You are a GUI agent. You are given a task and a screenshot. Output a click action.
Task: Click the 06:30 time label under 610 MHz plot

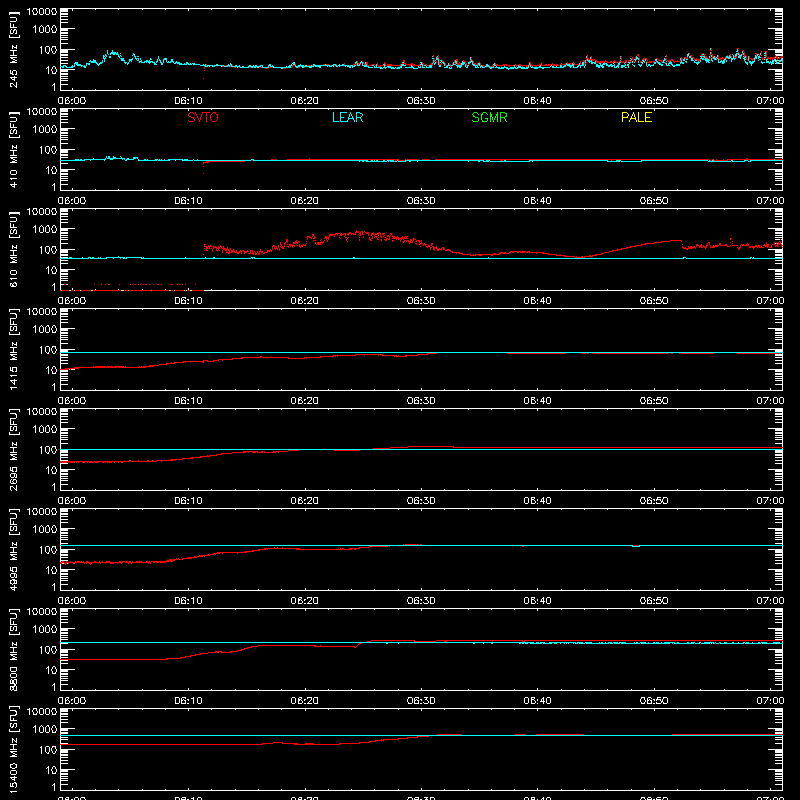click(421, 301)
